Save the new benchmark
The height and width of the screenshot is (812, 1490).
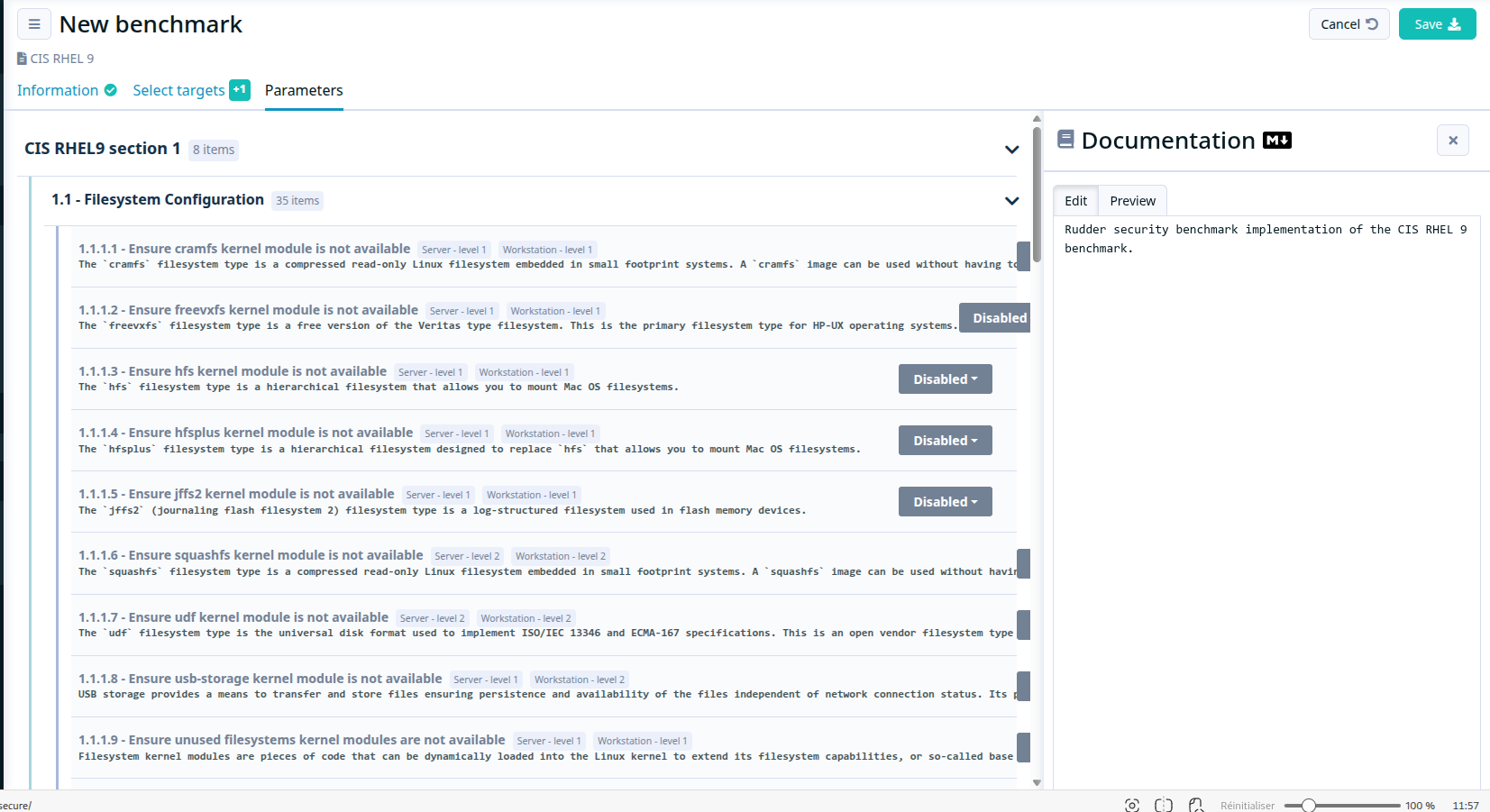click(1437, 24)
